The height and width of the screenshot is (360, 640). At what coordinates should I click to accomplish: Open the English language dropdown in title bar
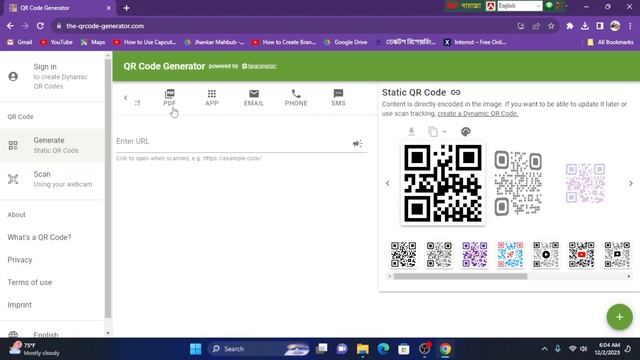coord(519,6)
